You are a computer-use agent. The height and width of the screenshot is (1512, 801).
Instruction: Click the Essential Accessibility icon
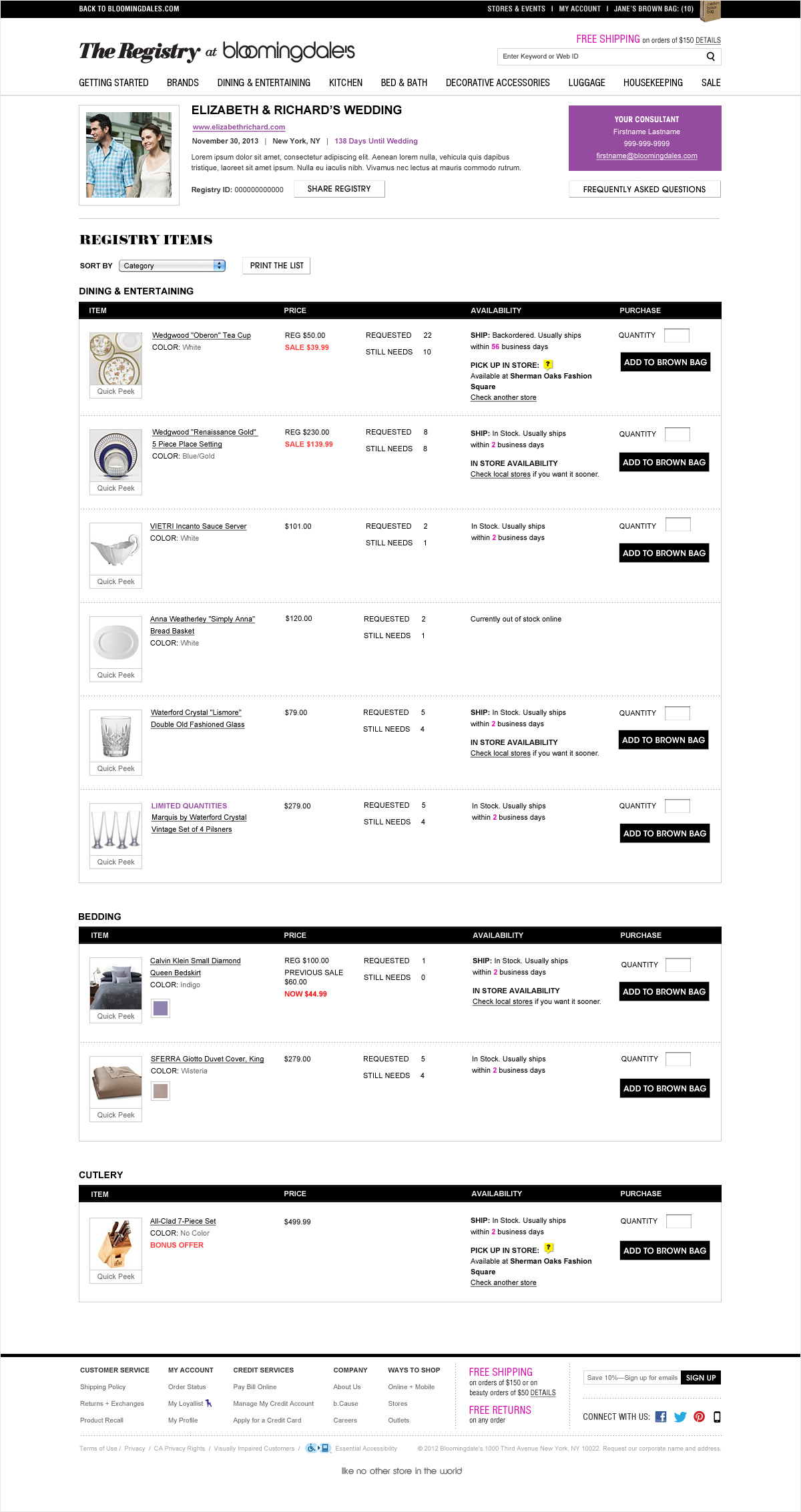click(318, 1448)
